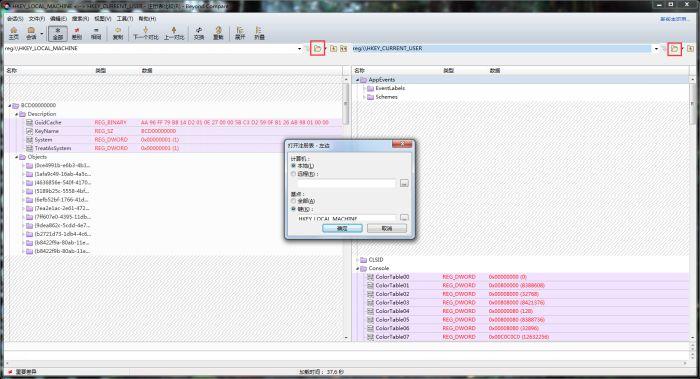Open the 工具(T) menu

(125, 19)
